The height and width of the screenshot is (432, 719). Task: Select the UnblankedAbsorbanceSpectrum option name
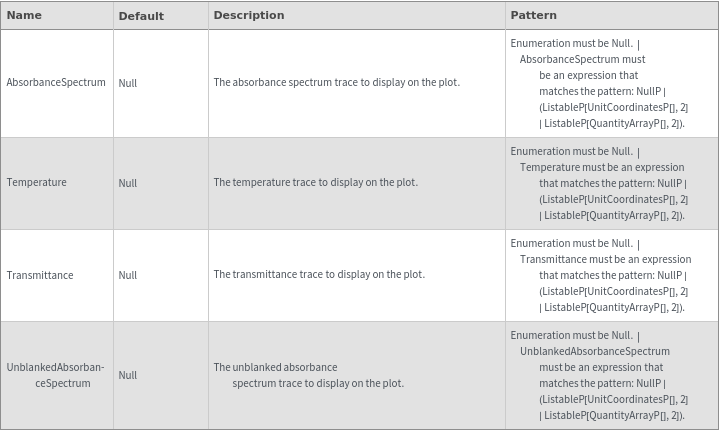[x=56, y=375]
